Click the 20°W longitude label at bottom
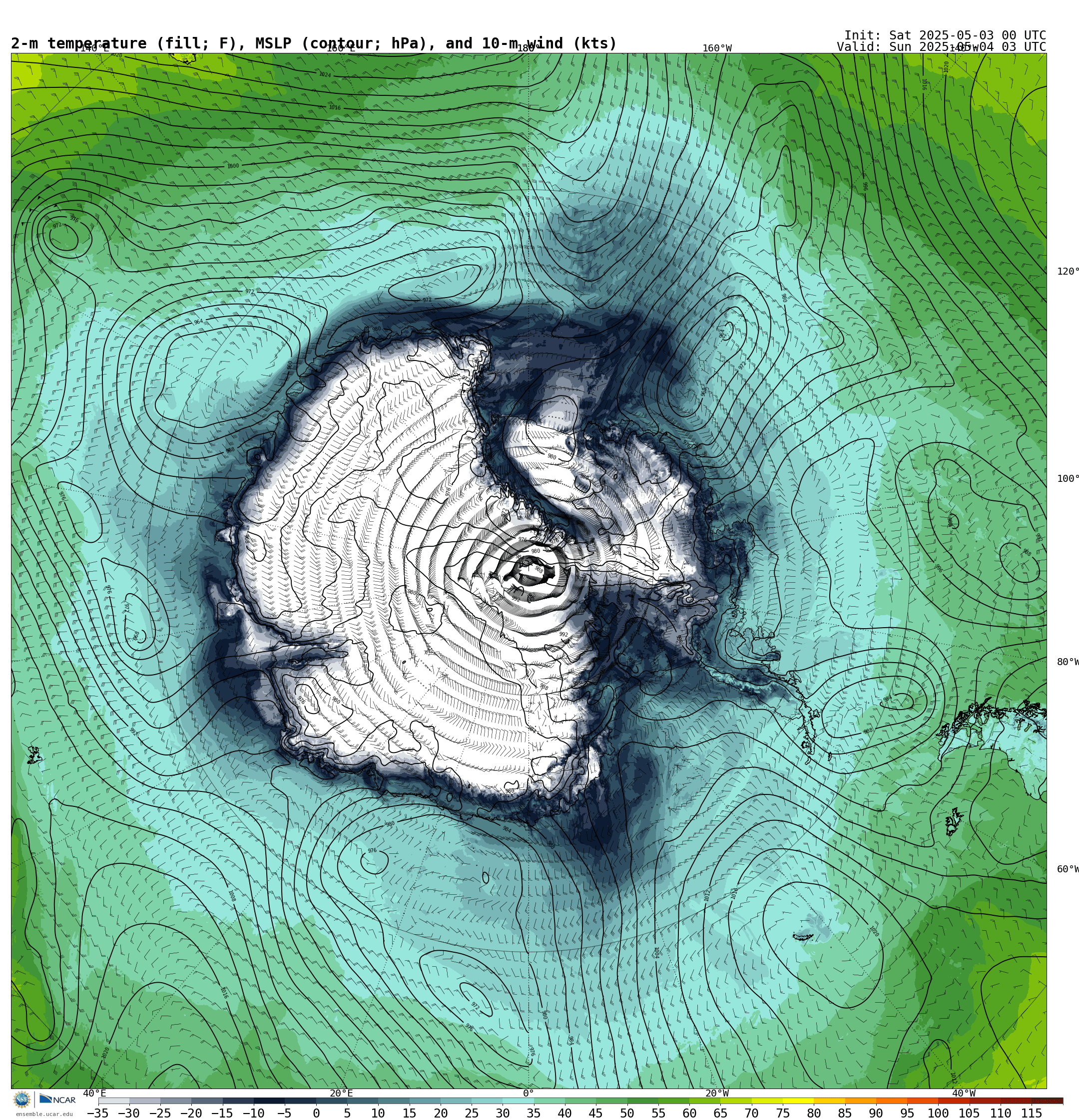Viewport: 1079px width, 1120px height. (x=717, y=1093)
